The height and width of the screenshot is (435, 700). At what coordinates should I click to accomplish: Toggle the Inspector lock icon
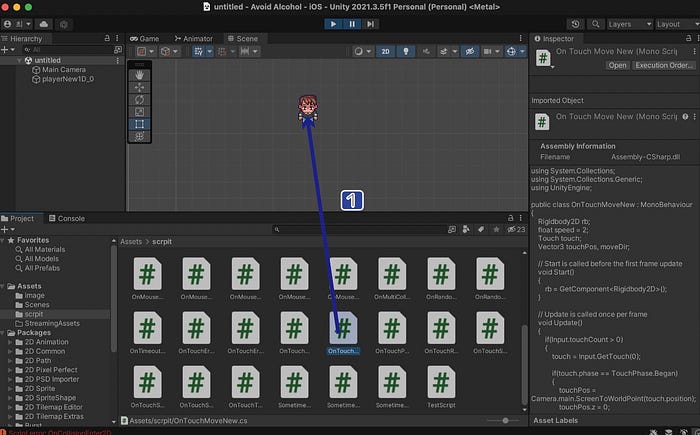(x=688, y=38)
